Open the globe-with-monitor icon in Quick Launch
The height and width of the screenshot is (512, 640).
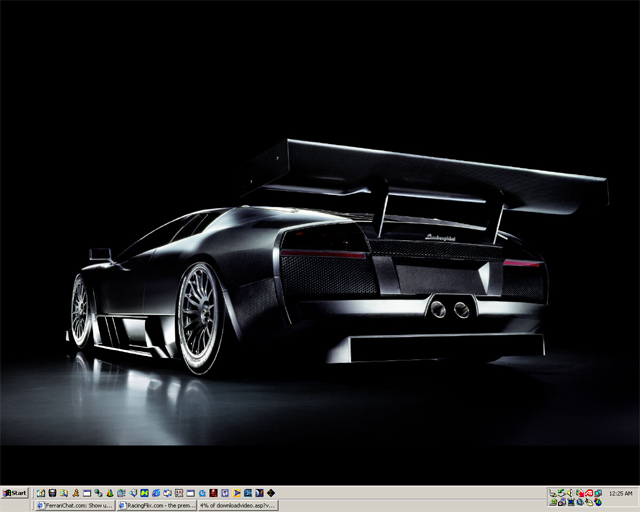coord(121,493)
